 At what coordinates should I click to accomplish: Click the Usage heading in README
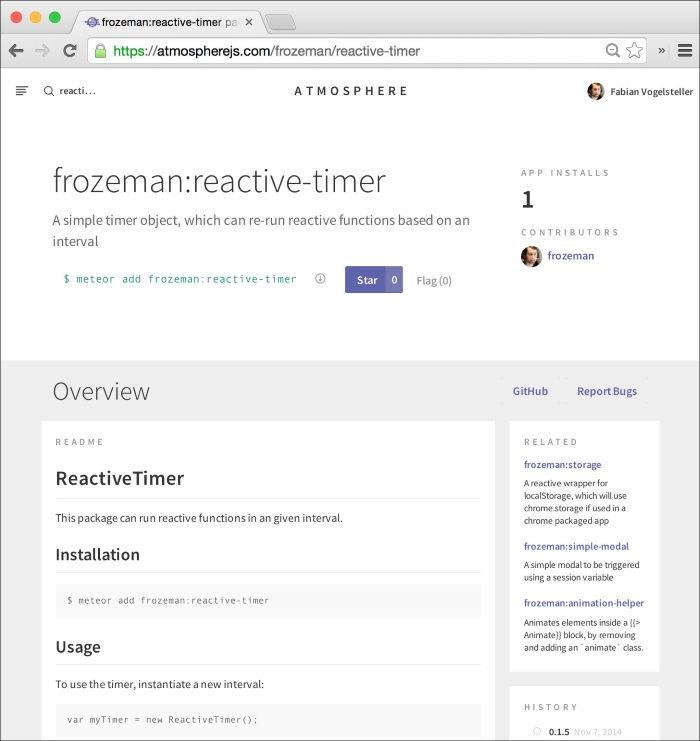click(78, 647)
